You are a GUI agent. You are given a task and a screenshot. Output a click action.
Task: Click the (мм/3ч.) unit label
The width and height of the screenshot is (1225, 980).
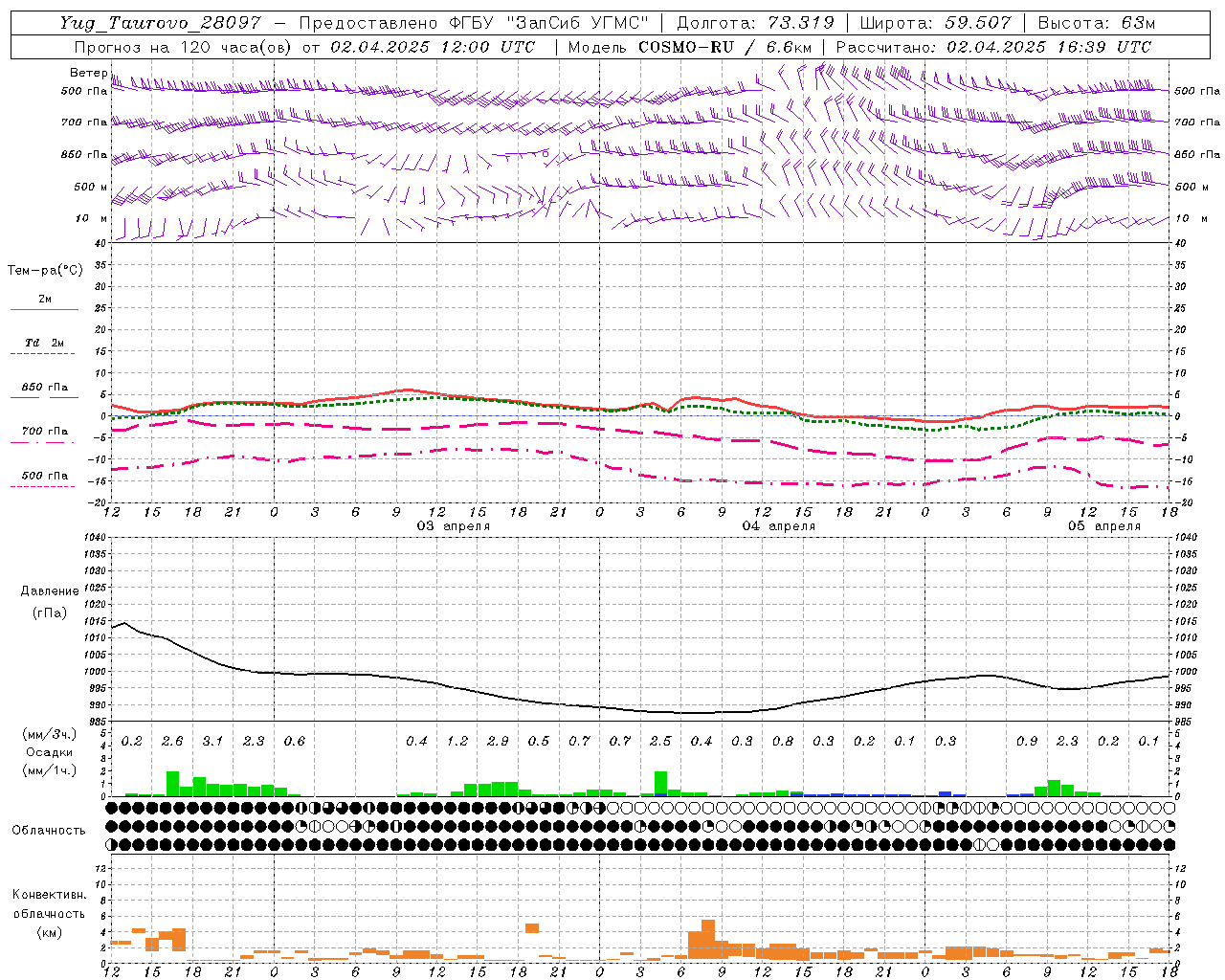50,734
